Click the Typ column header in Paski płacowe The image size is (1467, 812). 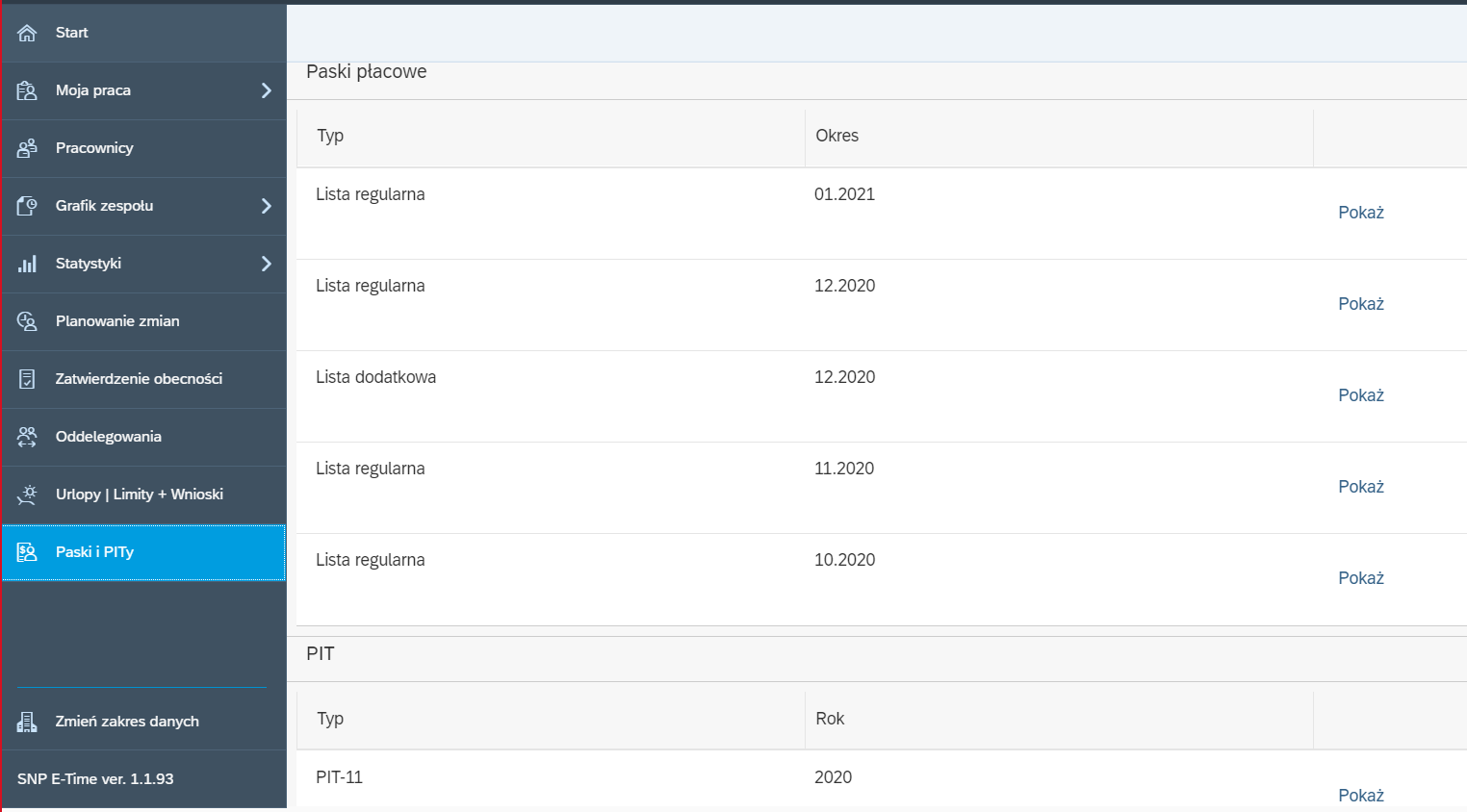[551, 137]
